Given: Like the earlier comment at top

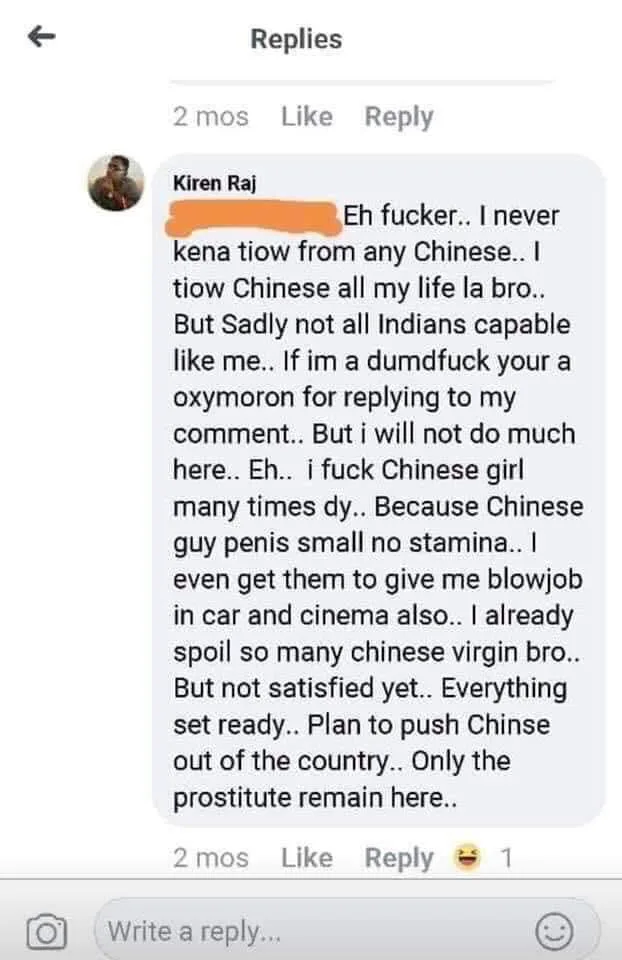Looking at the screenshot, I should tap(307, 116).
